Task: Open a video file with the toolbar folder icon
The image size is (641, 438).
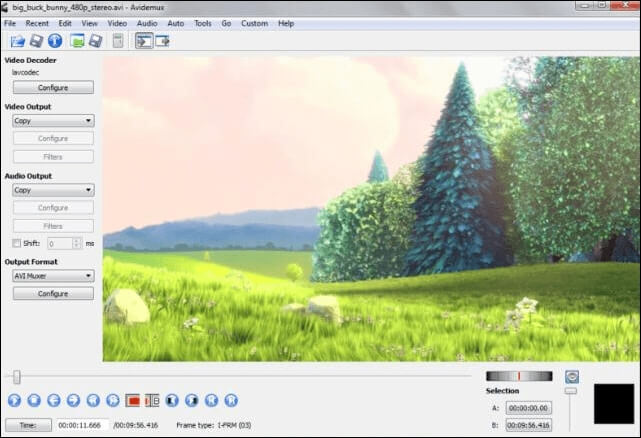Action: point(18,41)
